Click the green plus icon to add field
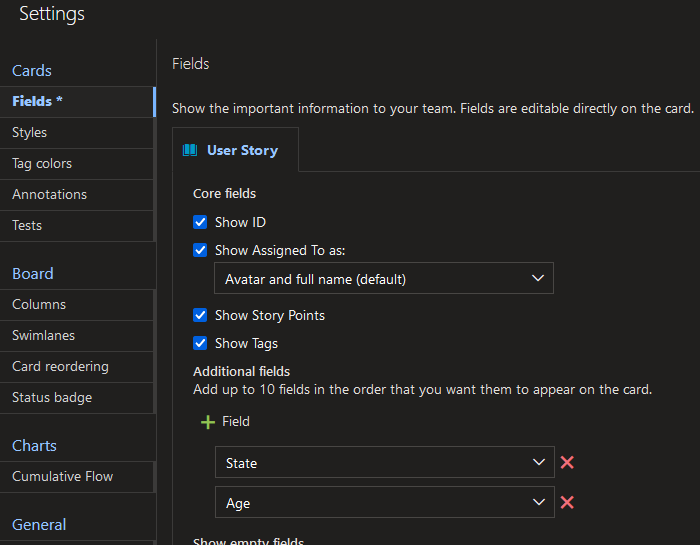This screenshot has height=545, width=700. click(x=208, y=422)
